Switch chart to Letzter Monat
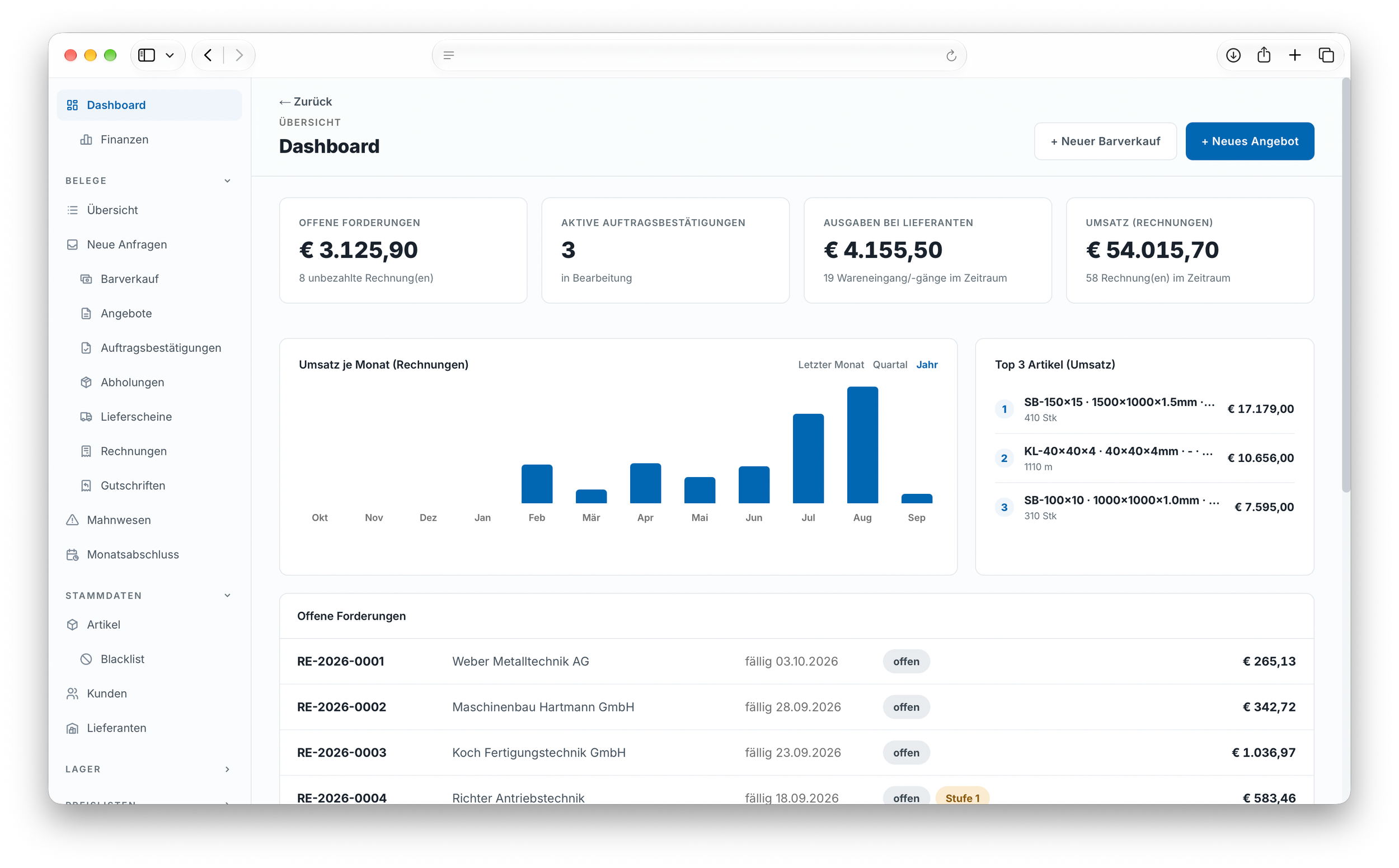This screenshot has width=1399, height=868. (830, 365)
